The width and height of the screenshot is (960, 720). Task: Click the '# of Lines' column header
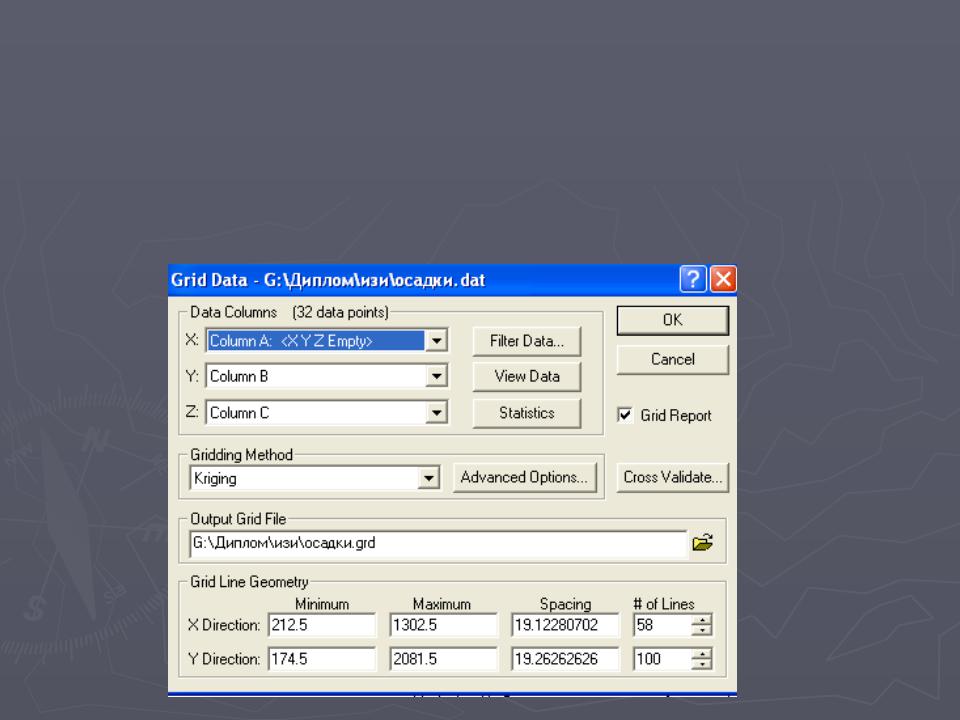pos(664,604)
